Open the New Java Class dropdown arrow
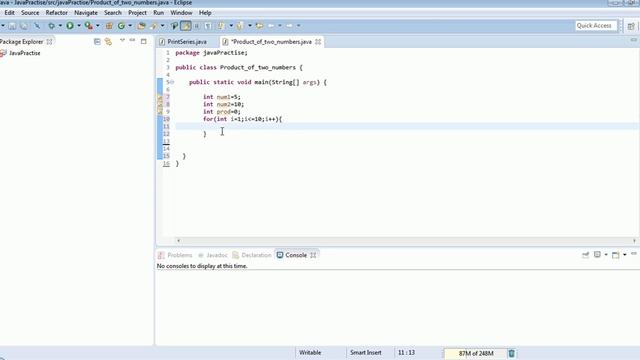640x360 pixels. coord(130,26)
